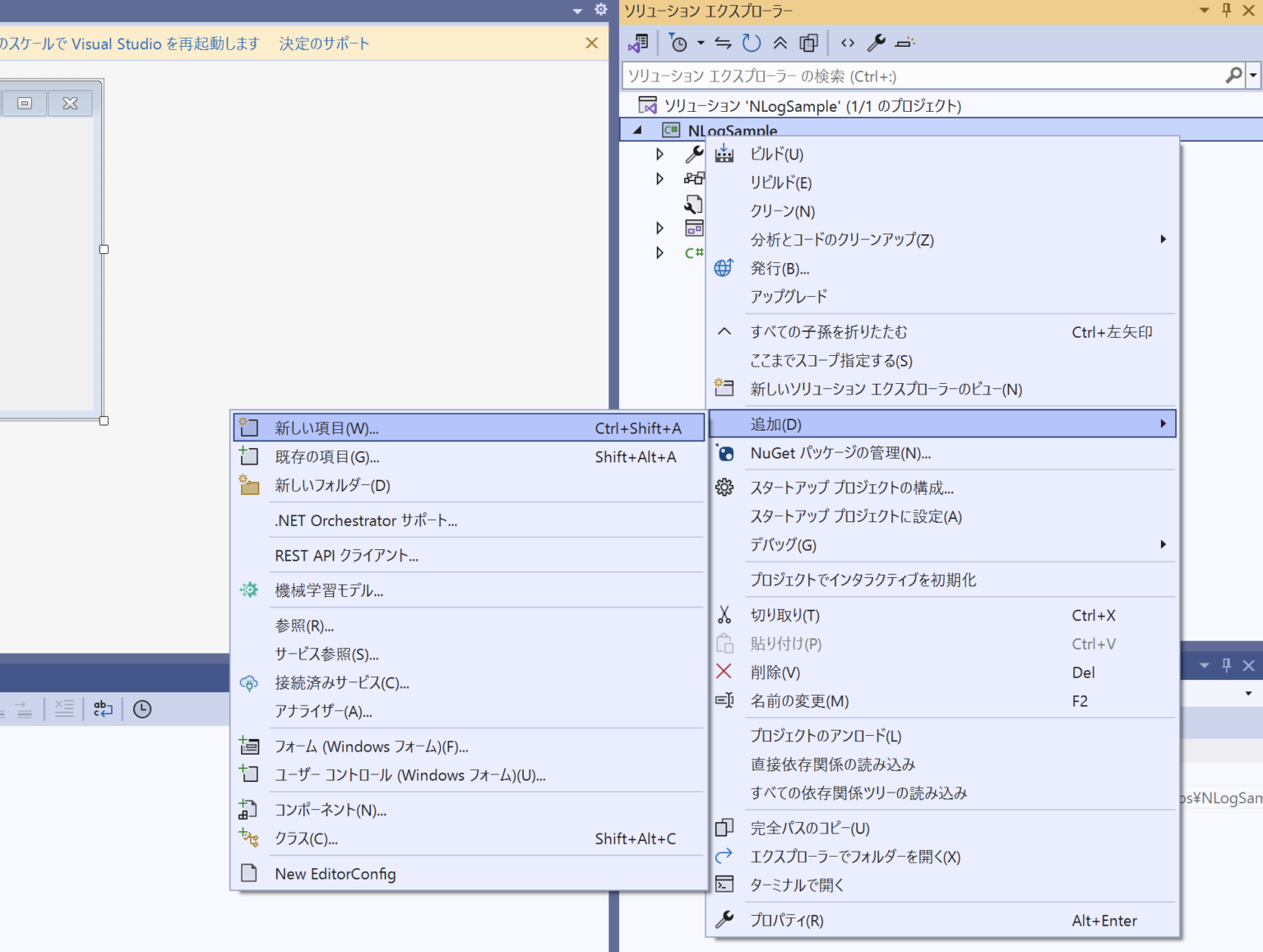Dismiss the yellow notification bar with its X

click(591, 43)
